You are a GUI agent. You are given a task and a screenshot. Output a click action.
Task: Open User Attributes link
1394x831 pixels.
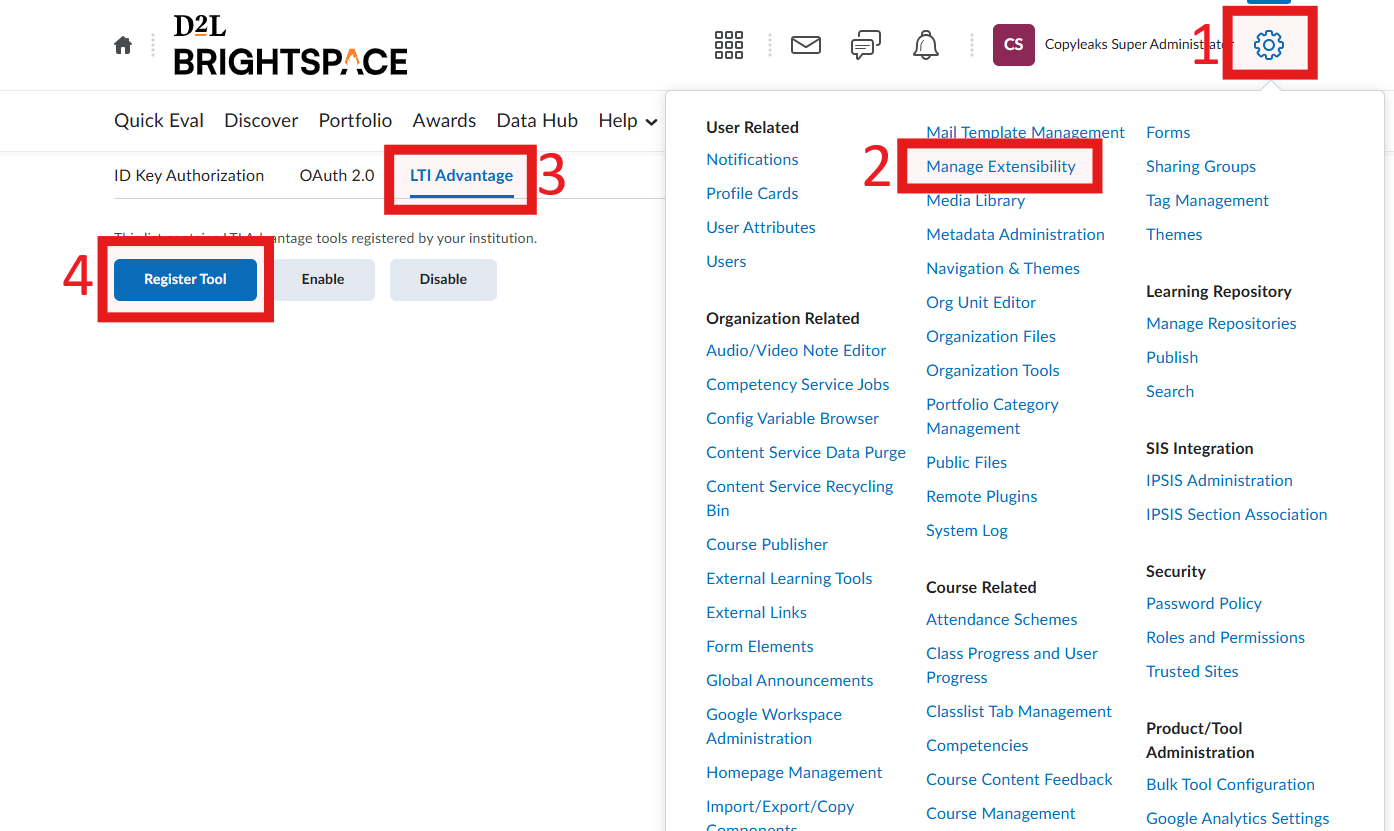coord(761,228)
